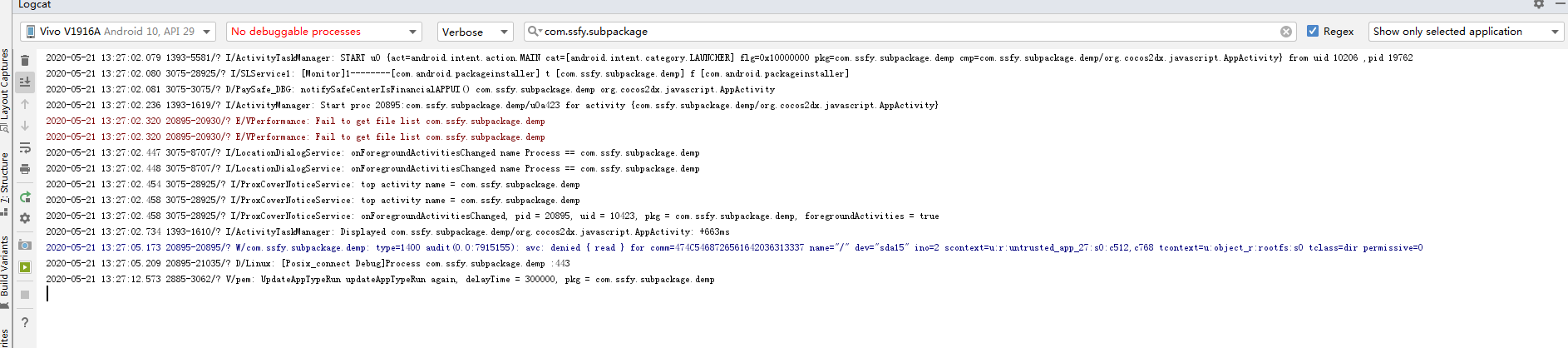Open Logcat panel settings gear at top right

(1539, 5)
